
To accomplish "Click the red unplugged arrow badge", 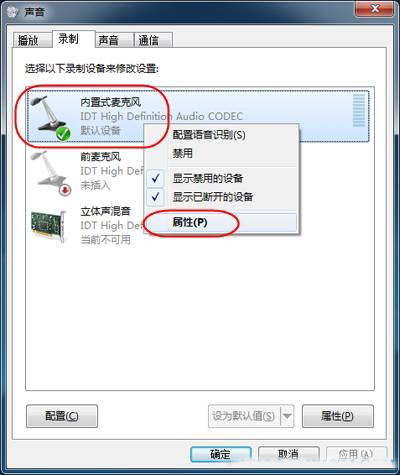I will pyautogui.click(x=66, y=190).
